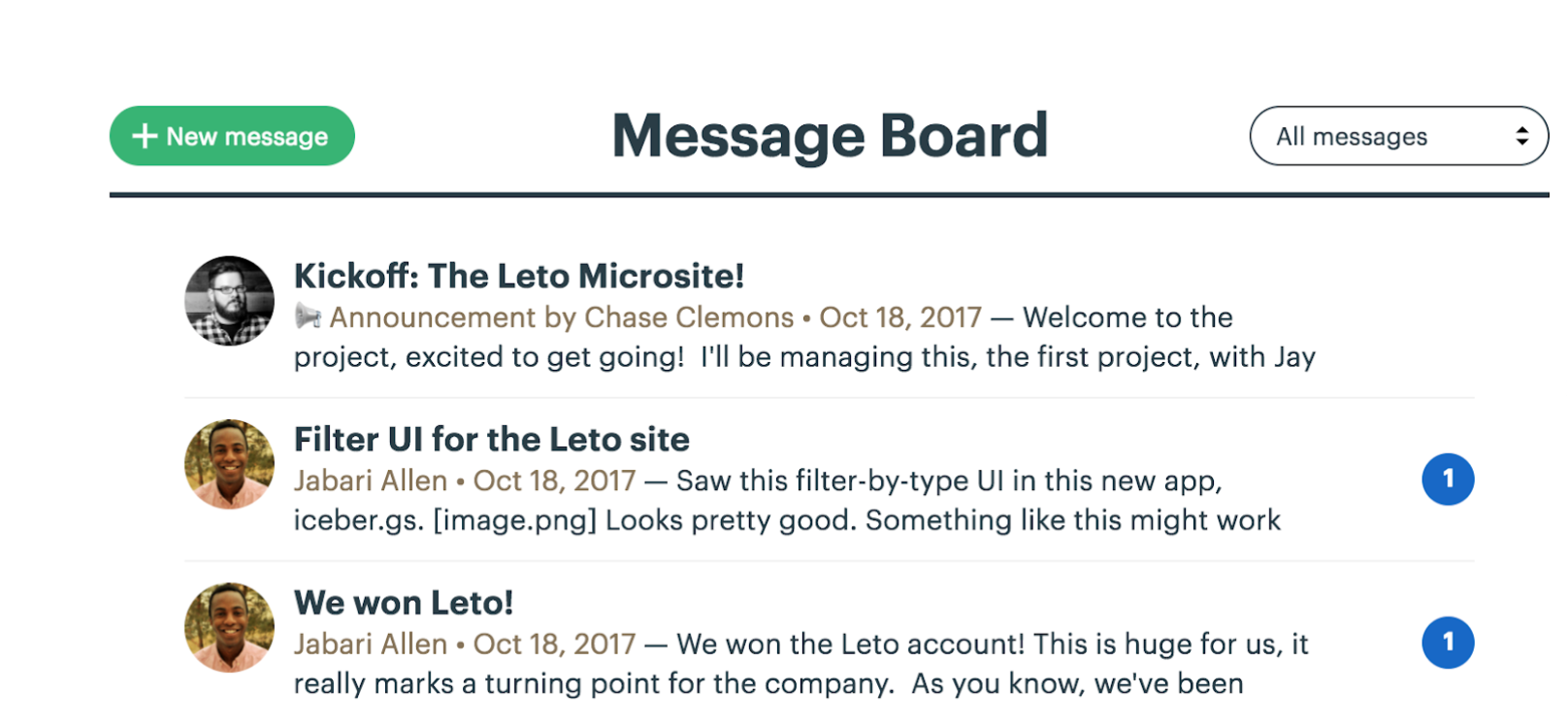The width and height of the screenshot is (1568, 728).
Task: Click comment count badge on Filter UI post
Action: click(x=1448, y=480)
